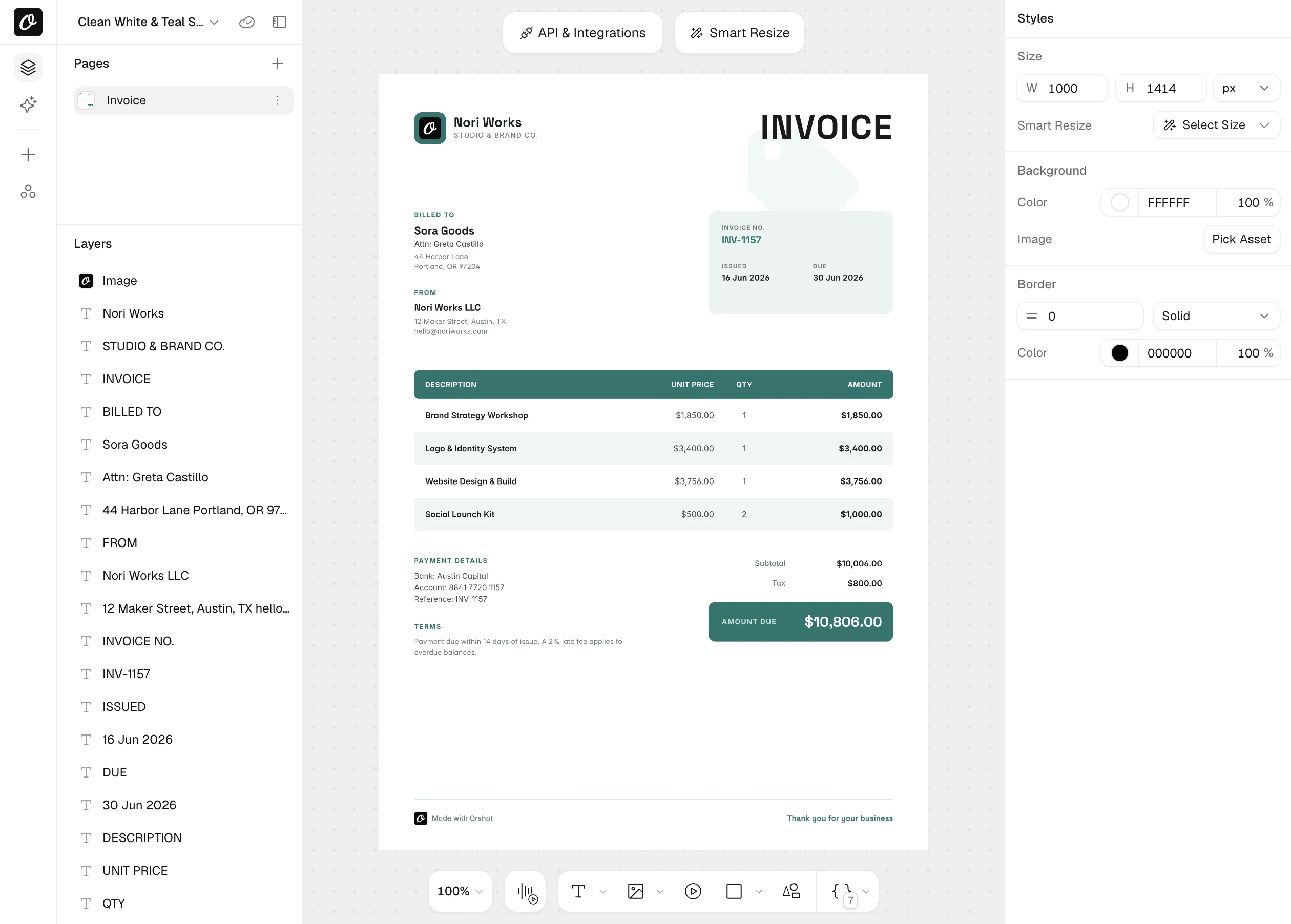Select the Invoice page thumbnail
Screen dimensions: 1291x924
tap(86, 101)
